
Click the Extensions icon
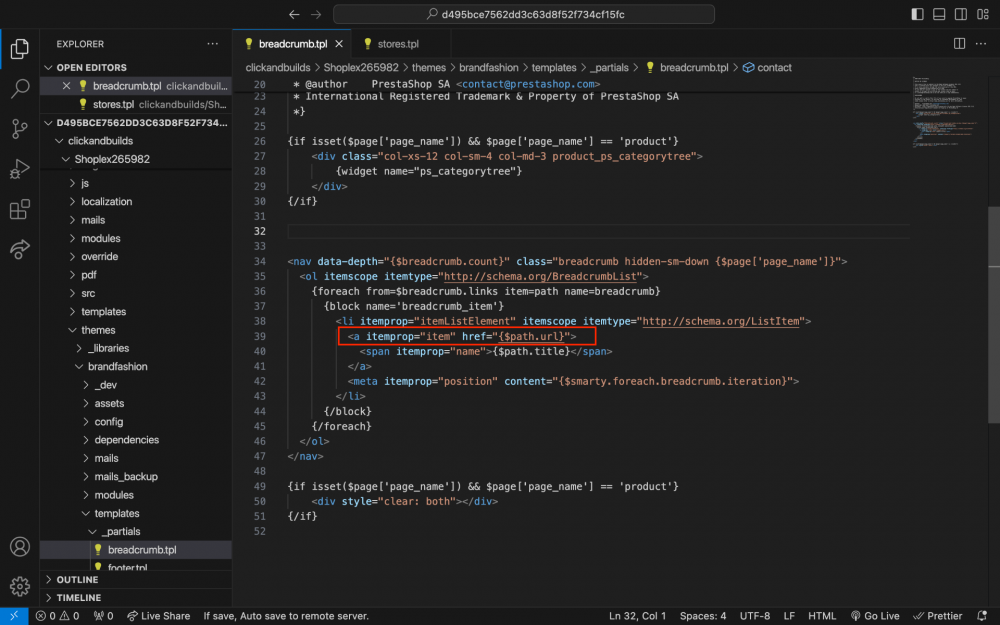[20, 208]
